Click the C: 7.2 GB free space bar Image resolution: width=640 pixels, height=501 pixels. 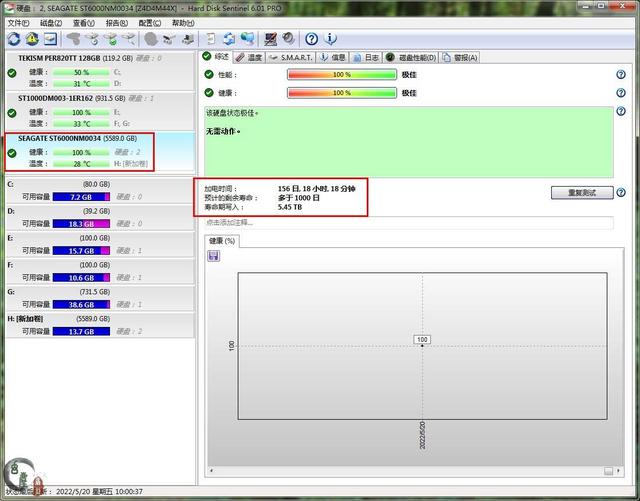[x=81, y=197]
